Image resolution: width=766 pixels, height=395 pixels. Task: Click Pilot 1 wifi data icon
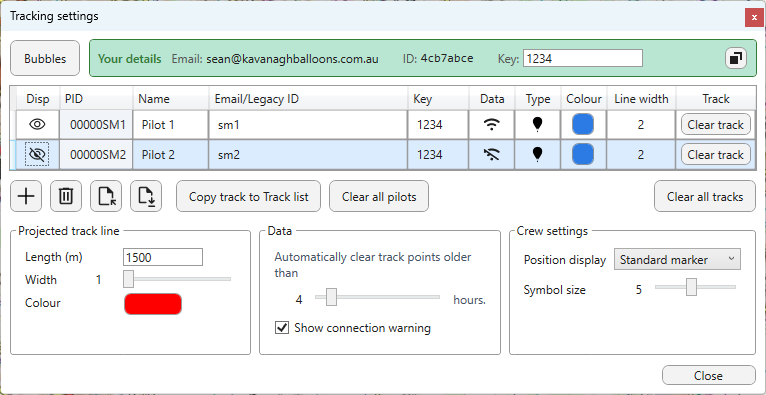(x=491, y=125)
